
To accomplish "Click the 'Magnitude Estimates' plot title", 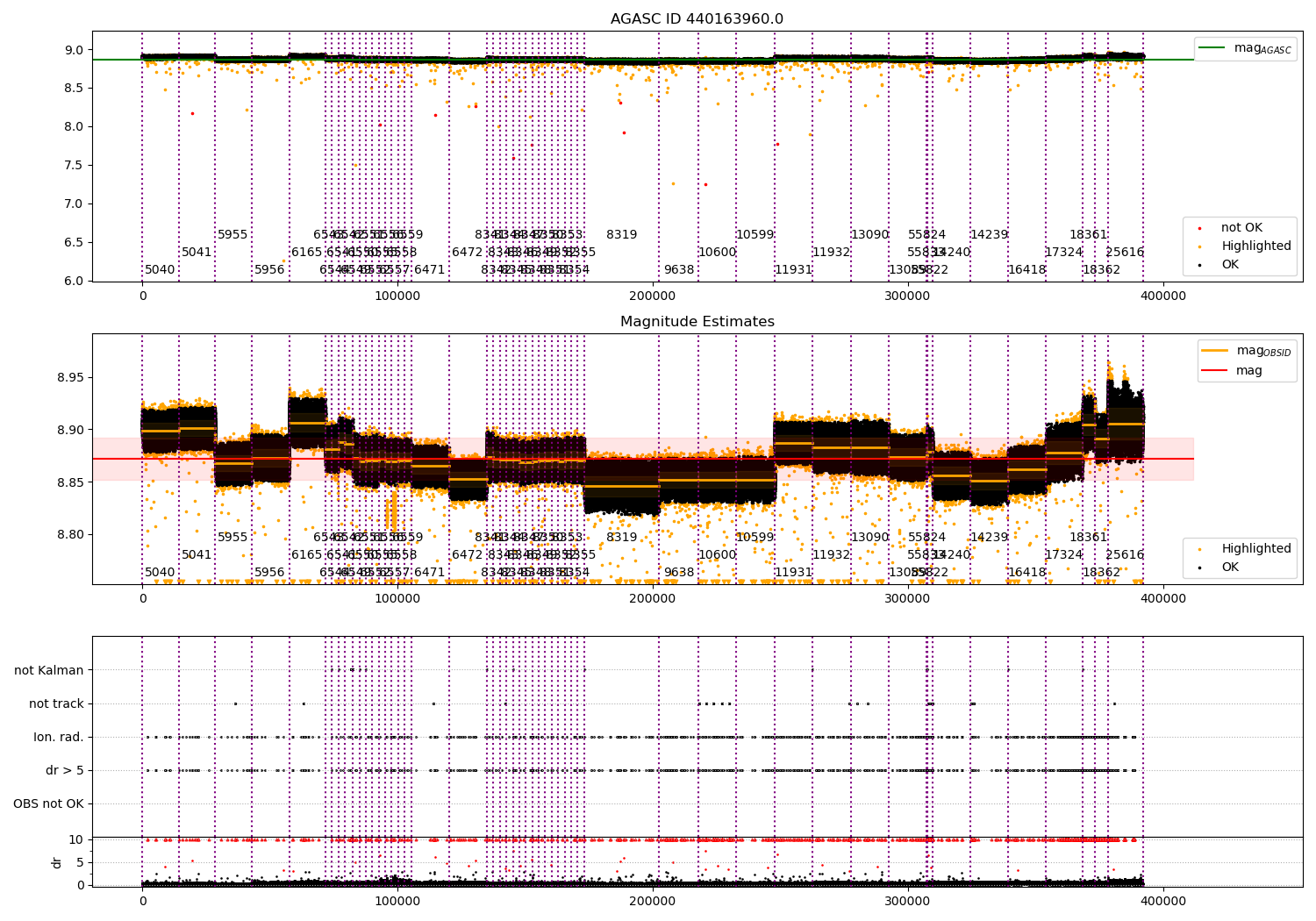I will pos(697,322).
